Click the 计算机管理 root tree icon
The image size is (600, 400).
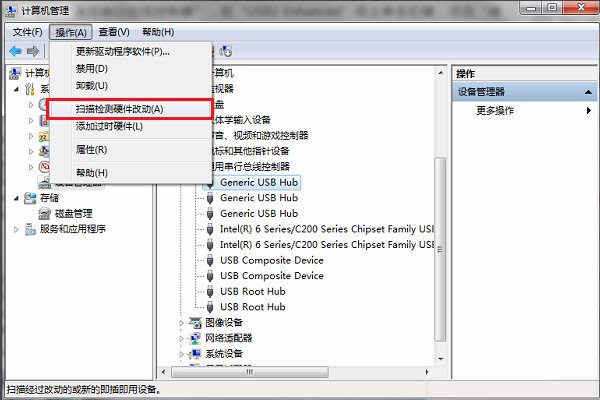pyautogui.click(x=15, y=73)
